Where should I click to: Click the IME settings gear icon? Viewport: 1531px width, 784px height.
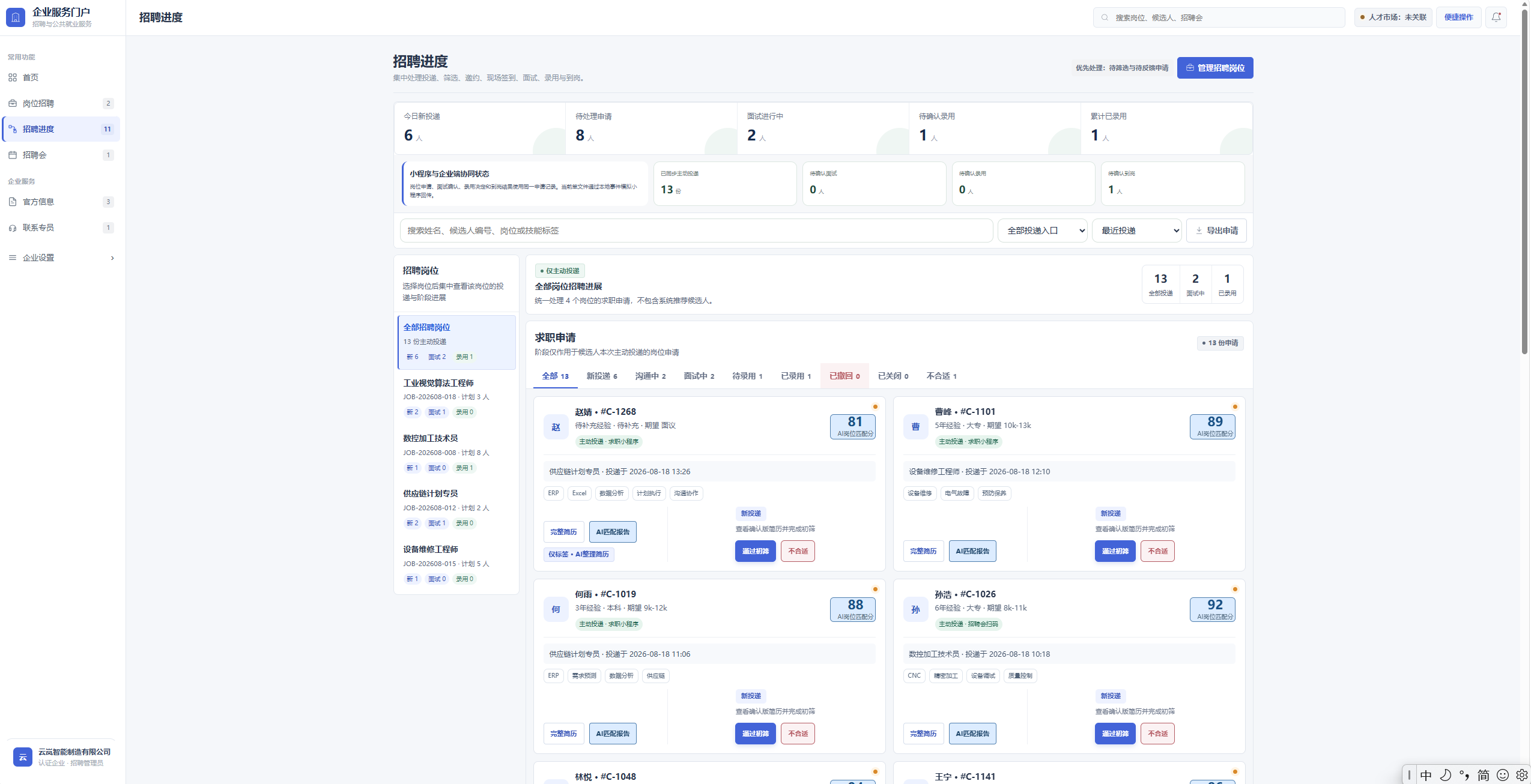(1521, 775)
